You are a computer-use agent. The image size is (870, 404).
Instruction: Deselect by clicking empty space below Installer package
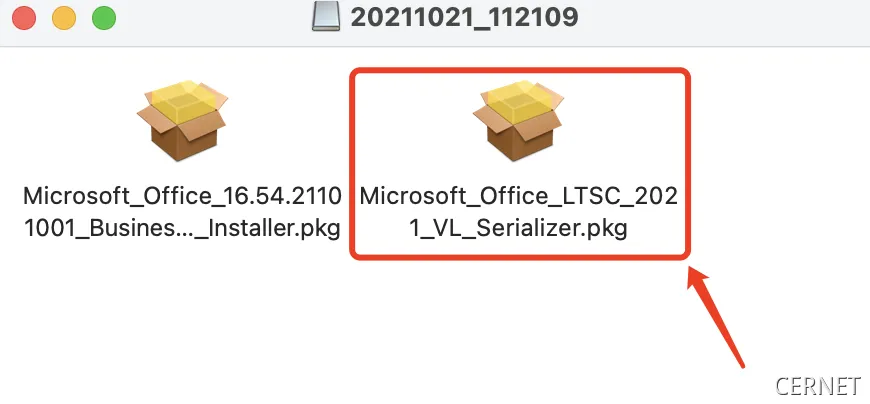181,320
